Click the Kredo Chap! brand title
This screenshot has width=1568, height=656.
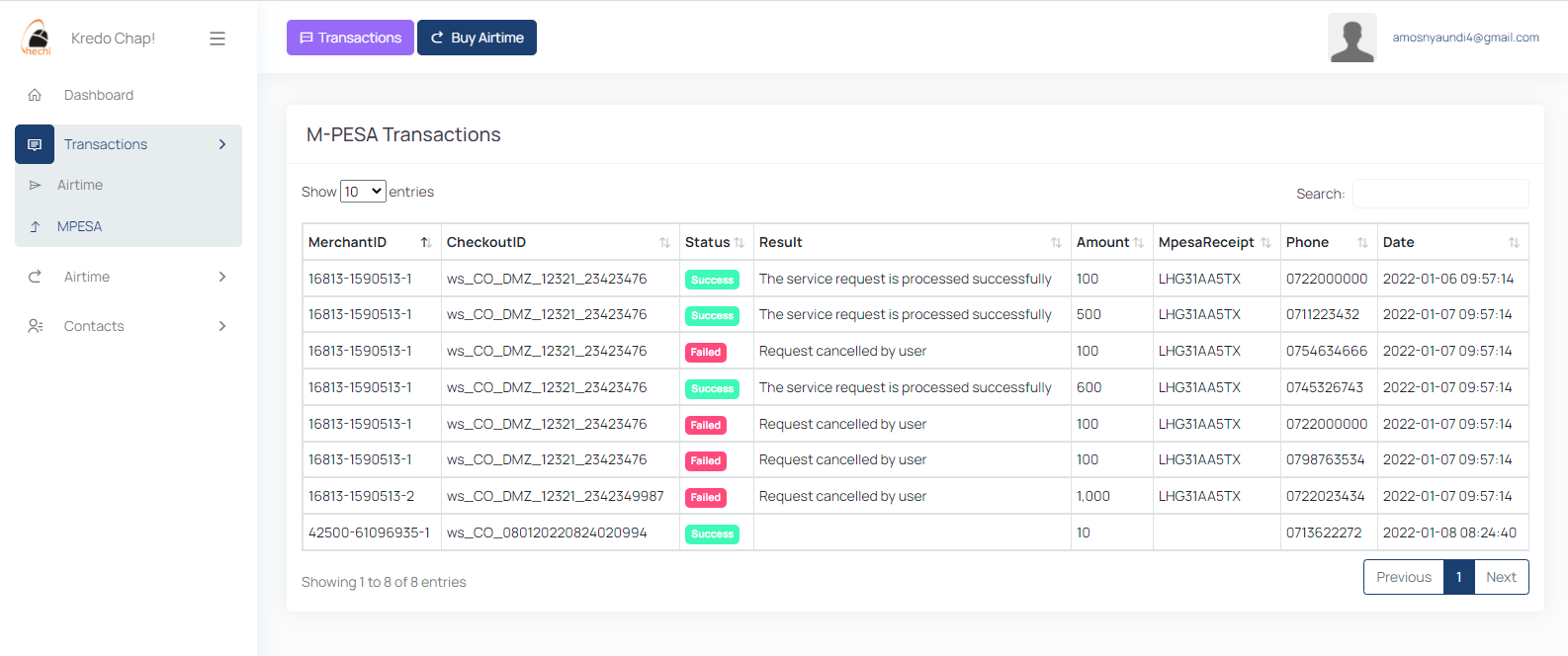point(113,39)
